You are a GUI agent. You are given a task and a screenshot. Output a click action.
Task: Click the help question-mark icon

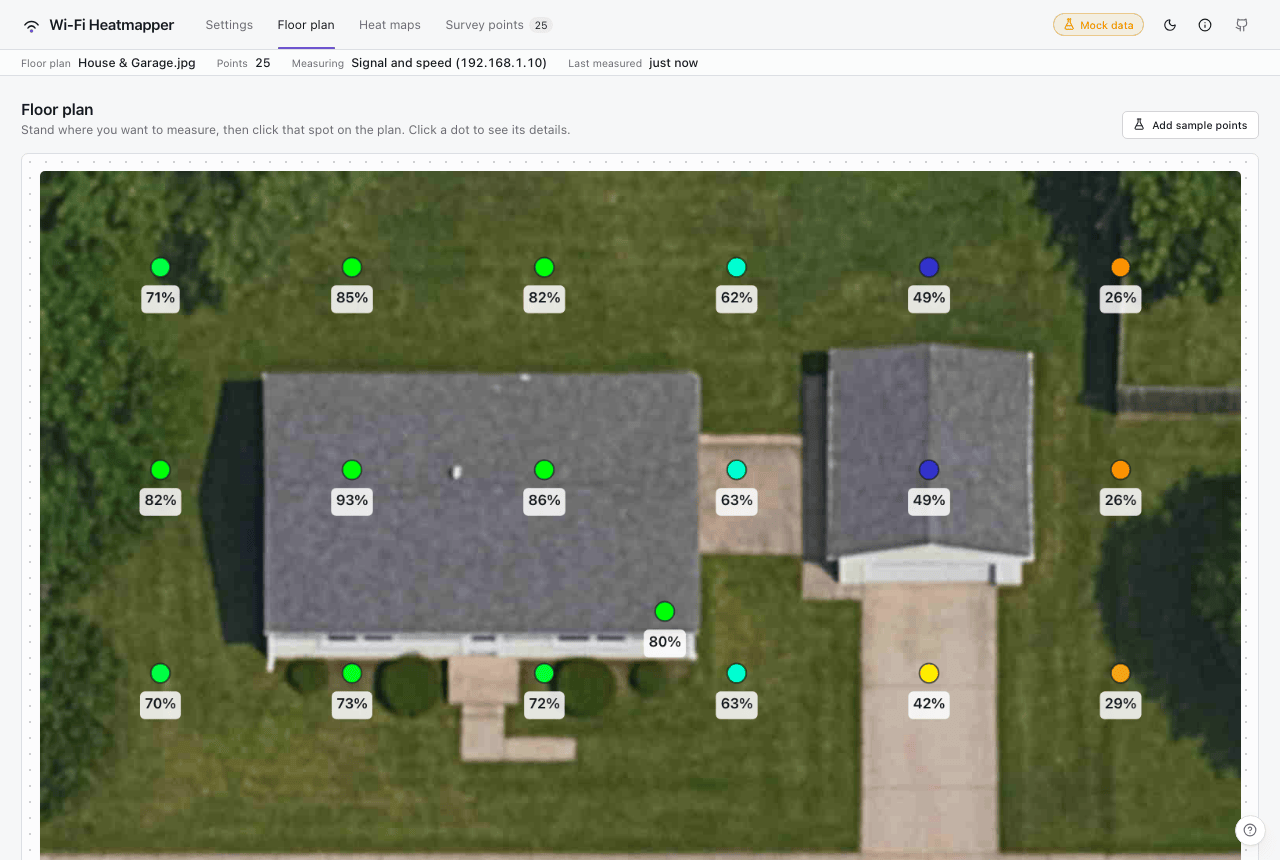[x=1250, y=830]
